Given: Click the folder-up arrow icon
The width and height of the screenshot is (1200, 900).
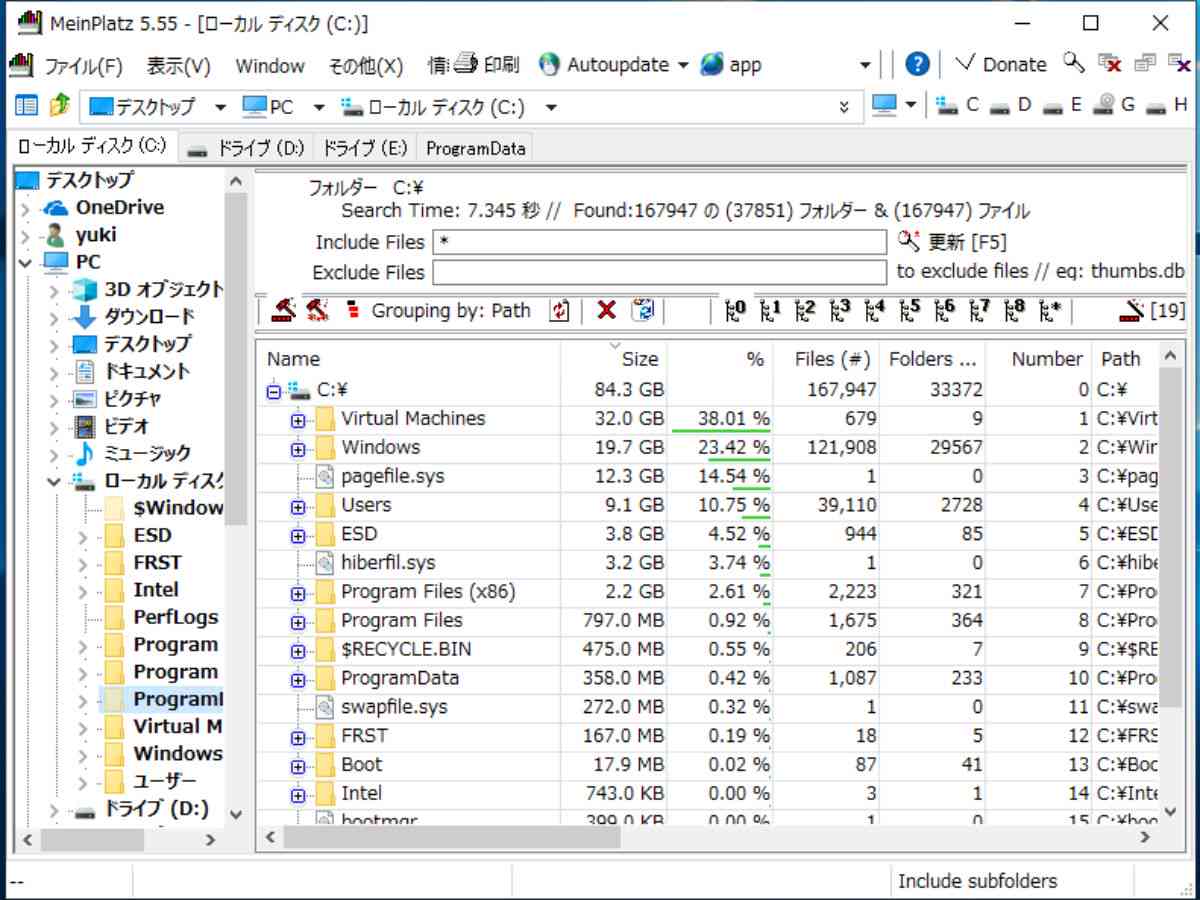Looking at the screenshot, I should pyautogui.click(x=60, y=106).
